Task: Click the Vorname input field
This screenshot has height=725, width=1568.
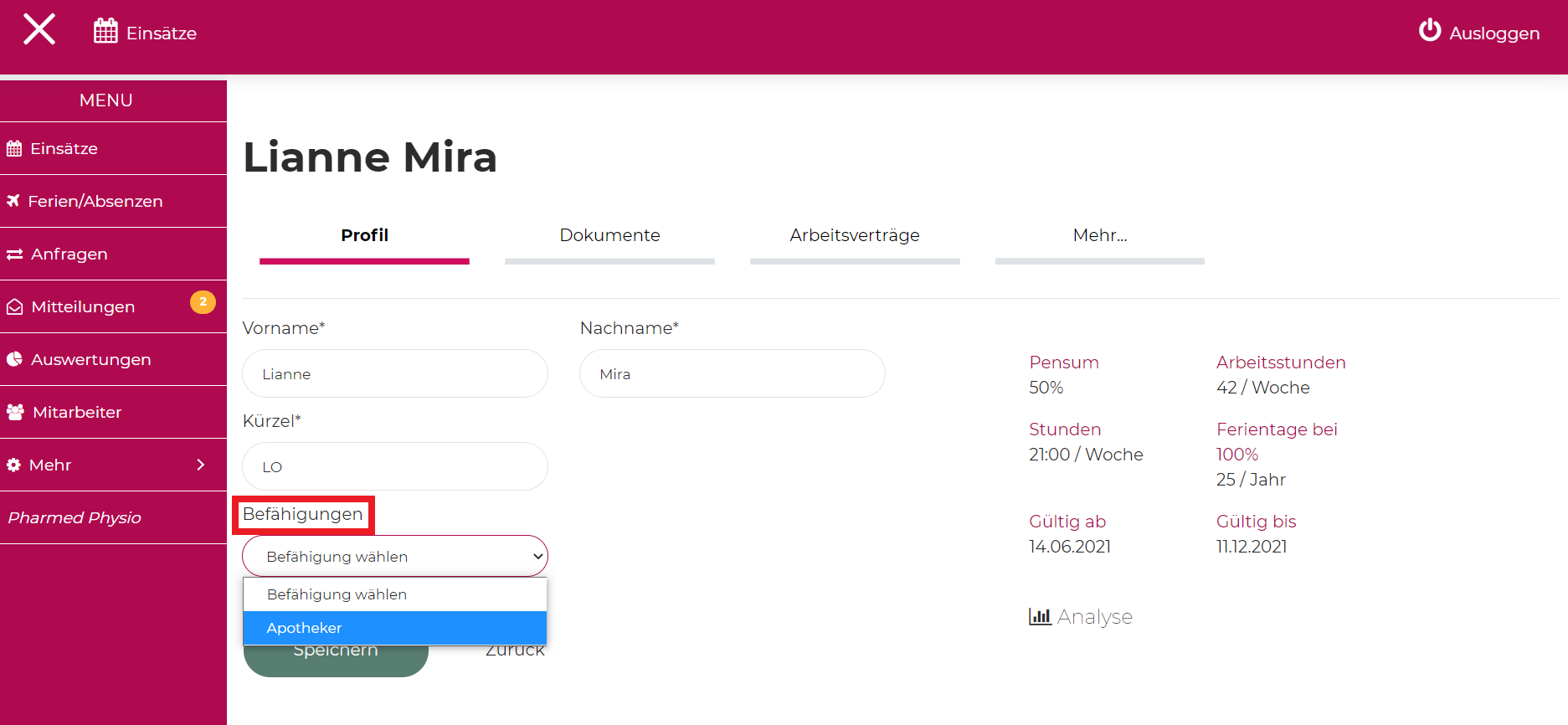Action: tap(394, 374)
